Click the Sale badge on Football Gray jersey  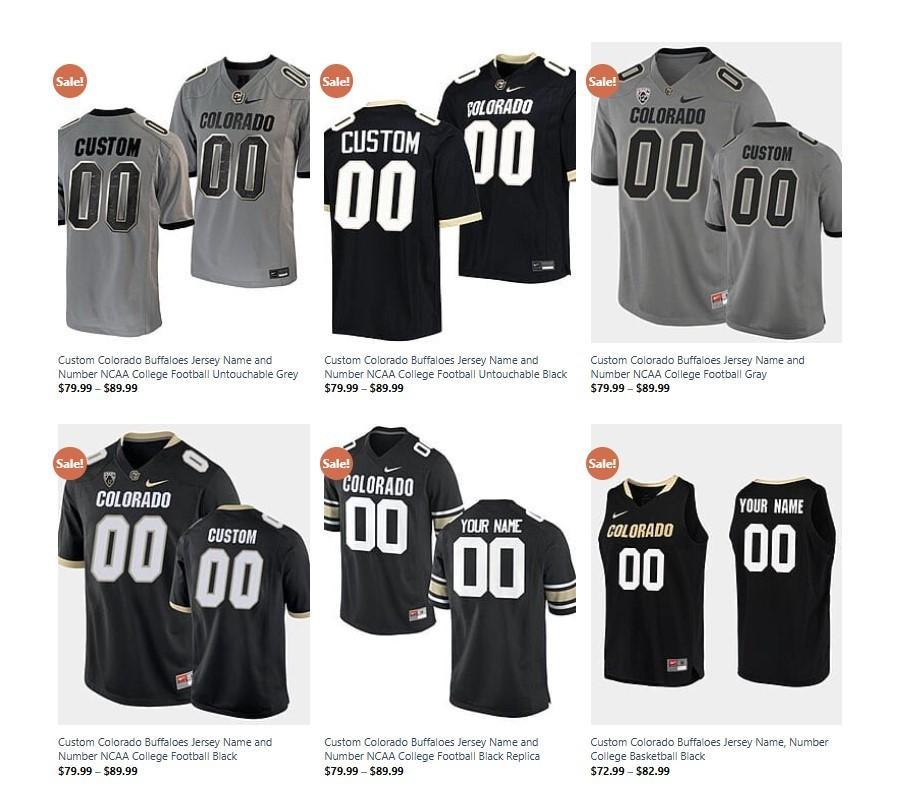coord(602,81)
